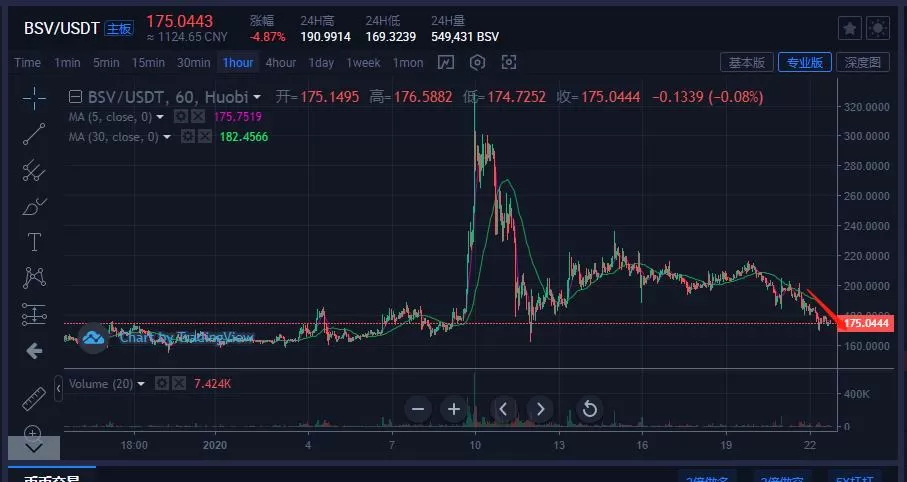Viewport: 907px width, 482px height.
Task: Open chart settings hexagon icon
Action: pyautogui.click(x=477, y=62)
